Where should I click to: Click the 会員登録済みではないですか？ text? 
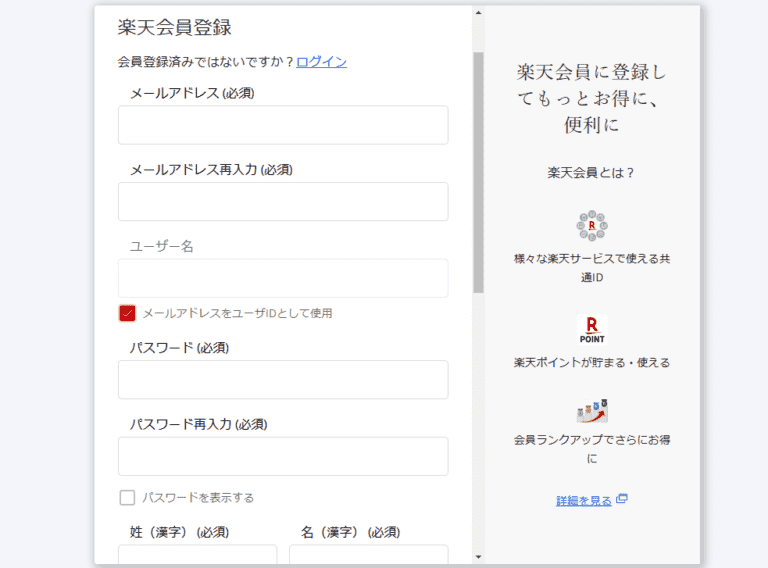tap(206, 62)
